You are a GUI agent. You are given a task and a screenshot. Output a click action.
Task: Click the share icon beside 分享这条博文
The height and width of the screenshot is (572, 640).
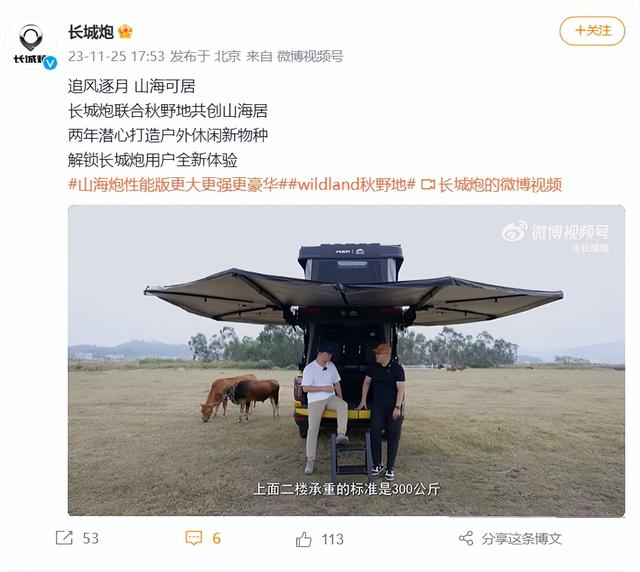[x=466, y=539]
